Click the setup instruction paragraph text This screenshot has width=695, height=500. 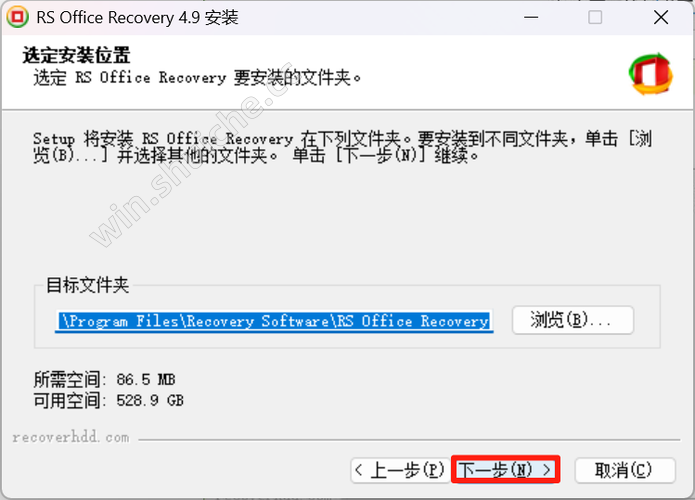342,147
